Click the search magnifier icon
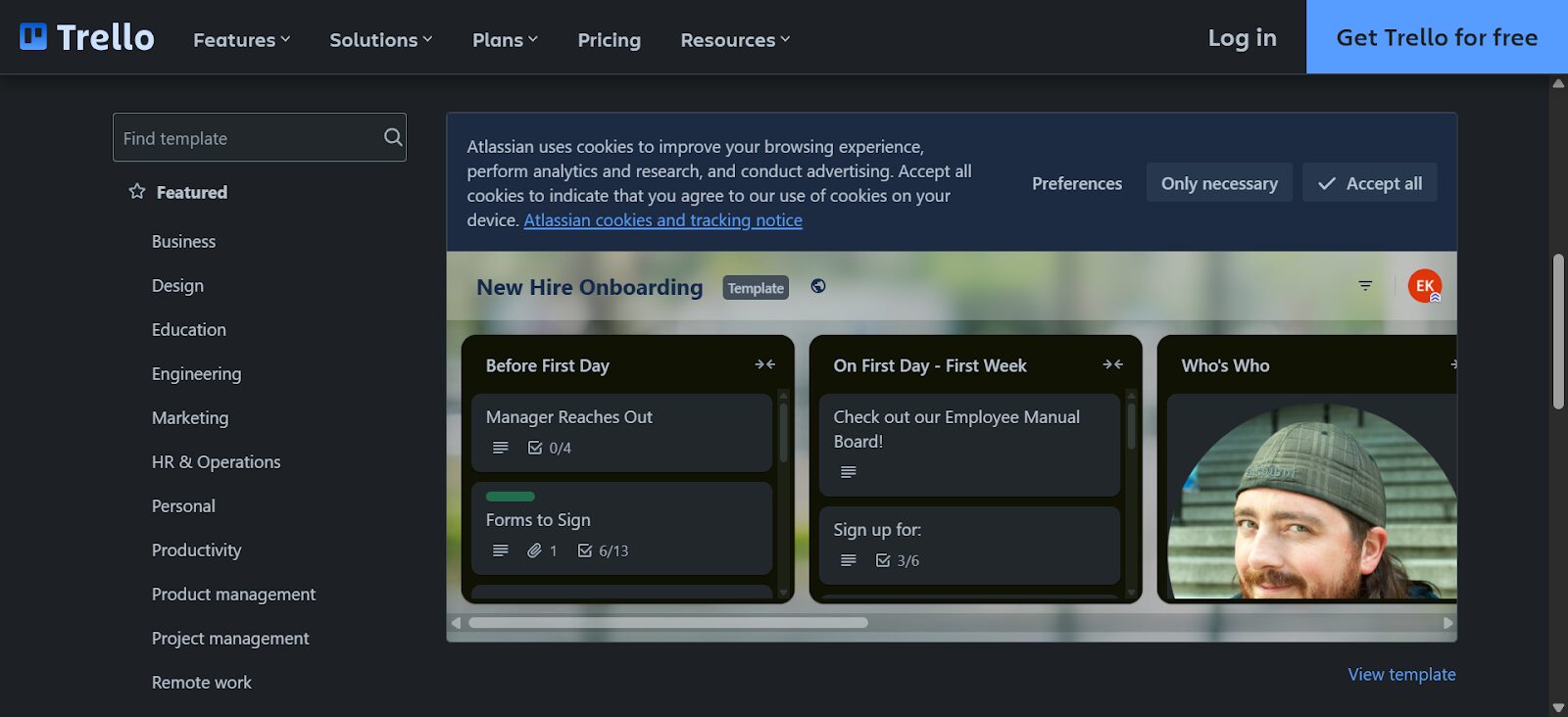 pos(393,137)
